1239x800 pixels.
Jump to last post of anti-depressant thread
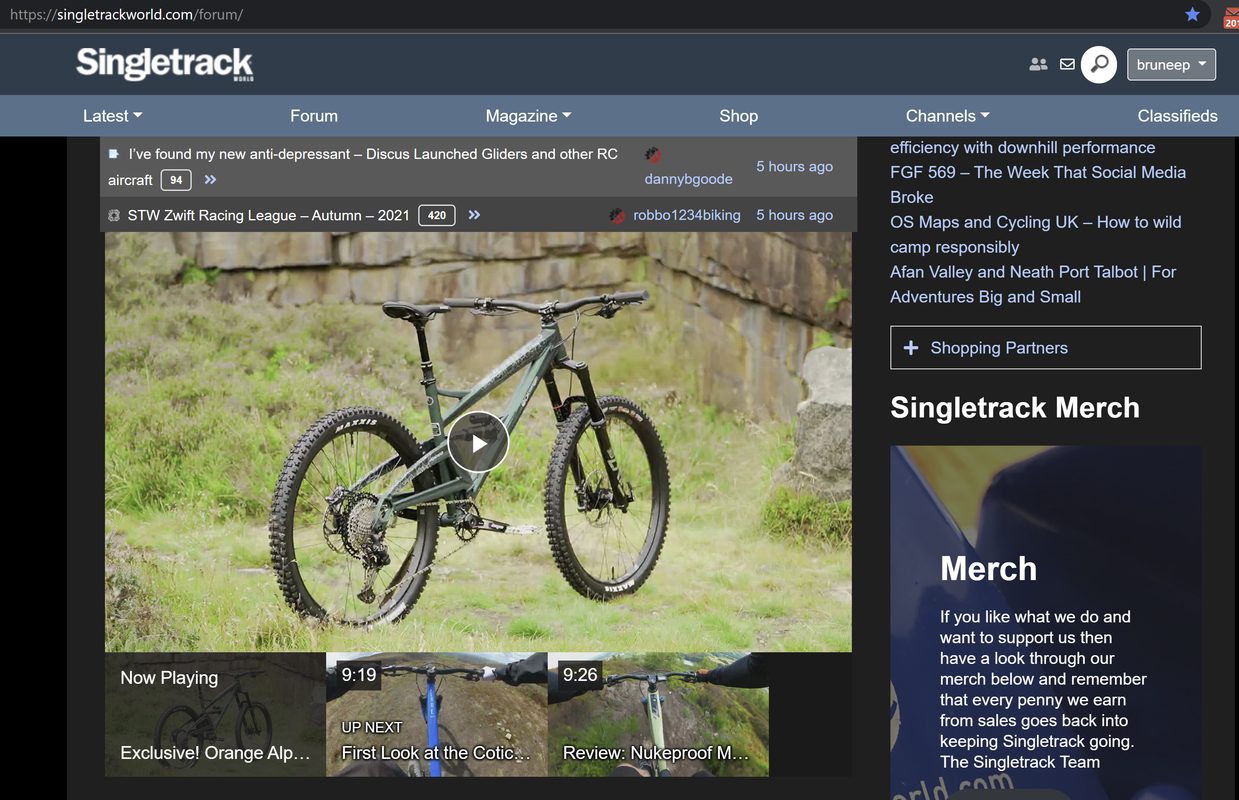point(210,180)
